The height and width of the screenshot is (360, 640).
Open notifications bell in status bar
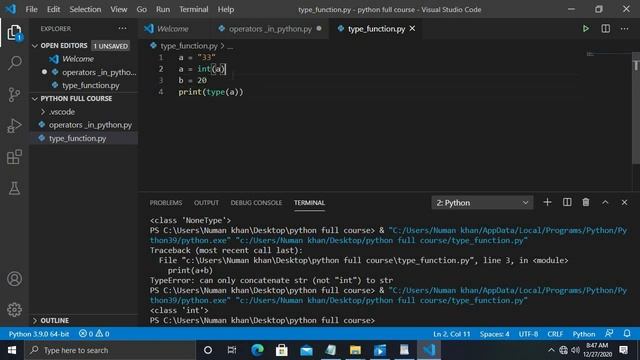click(x=627, y=333)
